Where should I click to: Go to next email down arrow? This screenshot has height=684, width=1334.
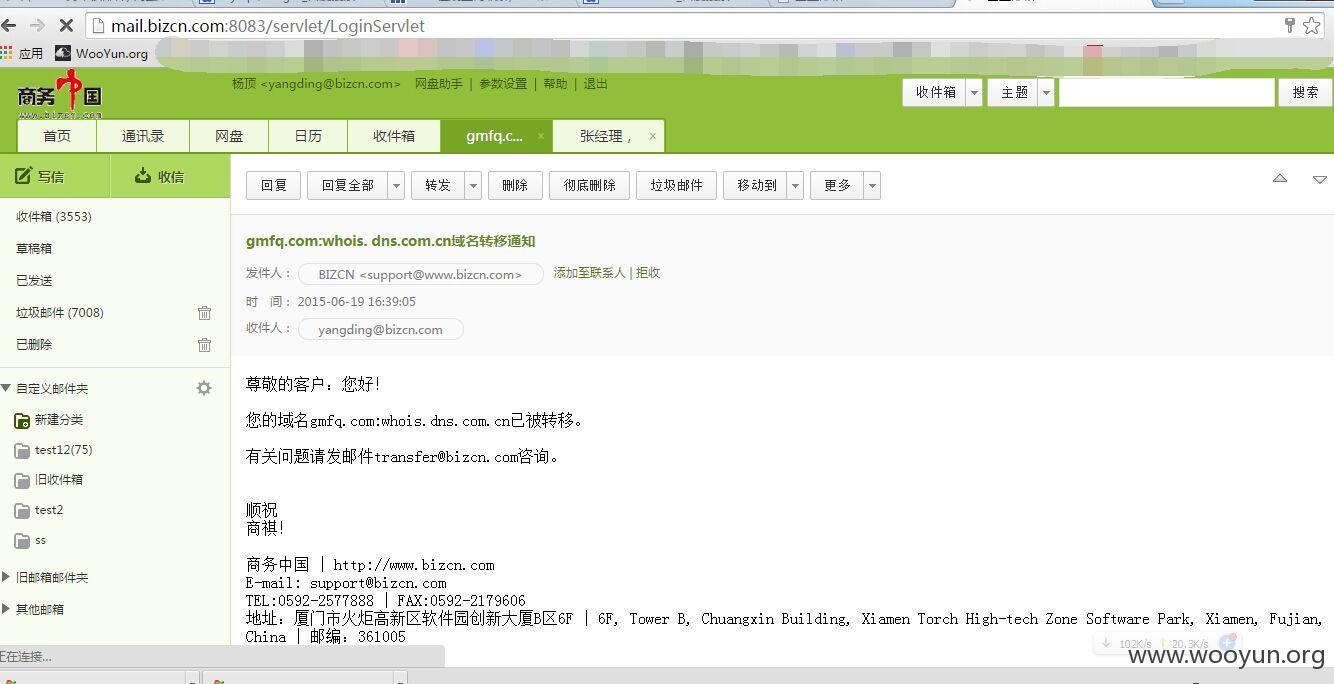1320,180
